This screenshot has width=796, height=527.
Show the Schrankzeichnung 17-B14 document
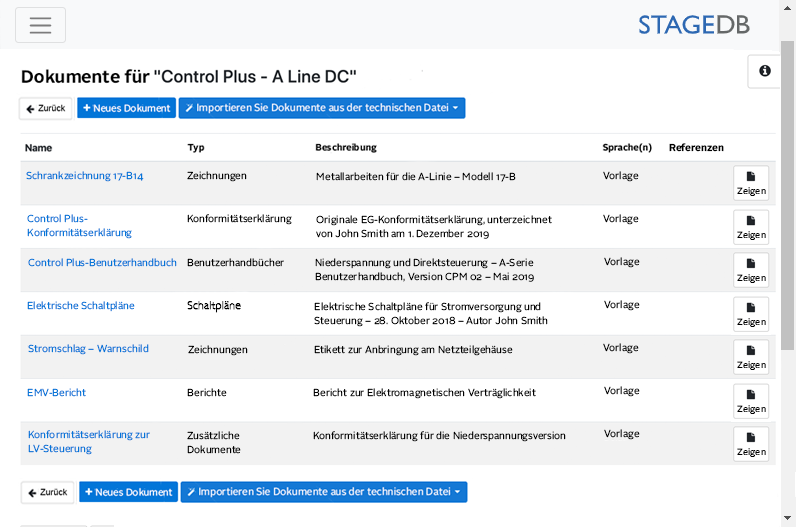(750, 183)
